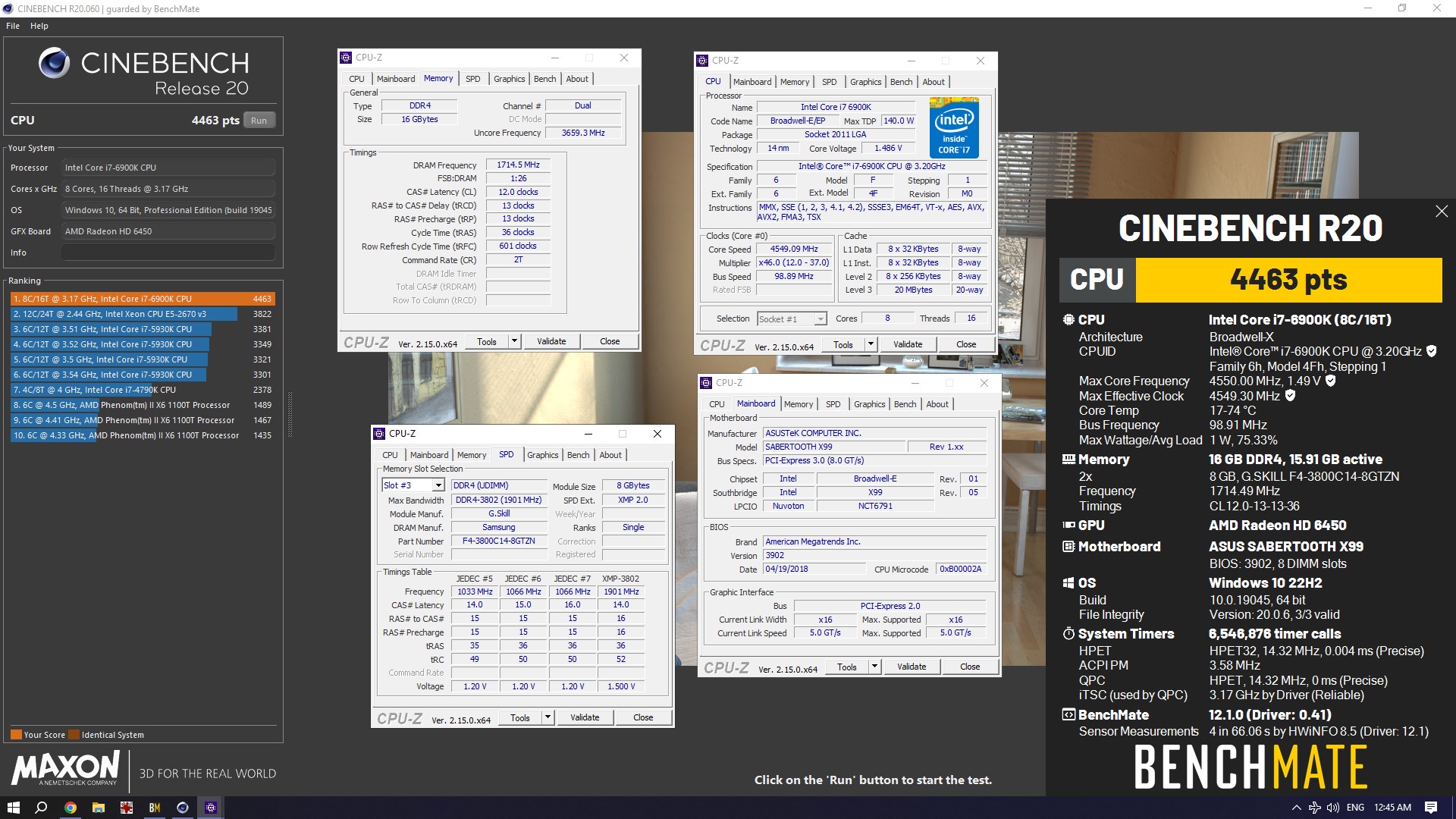Click the Cinebench sphere logo
The image size is (1456, 819).
pos(55,63)
